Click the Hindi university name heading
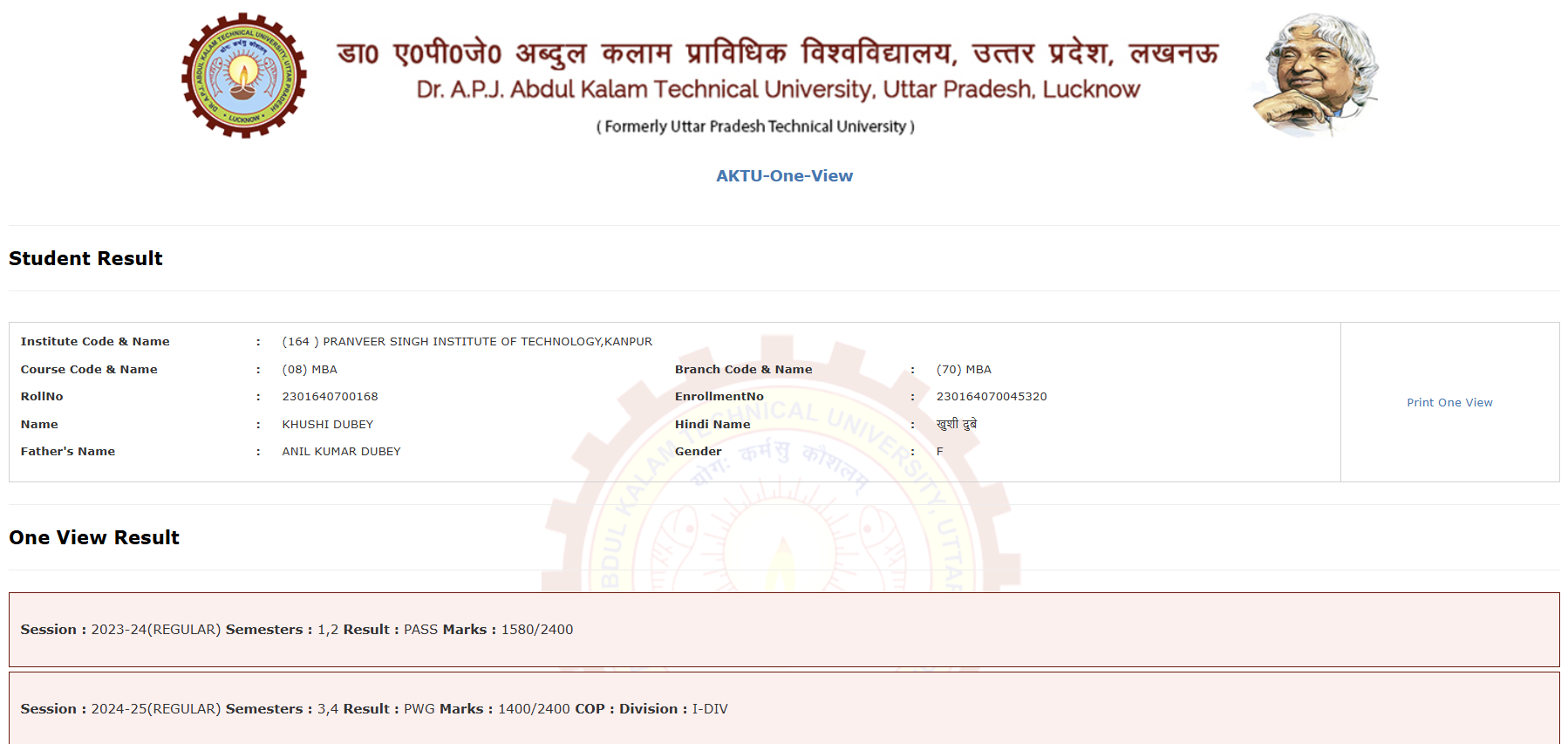This screenshot has height=744, width=1568. 777,52
